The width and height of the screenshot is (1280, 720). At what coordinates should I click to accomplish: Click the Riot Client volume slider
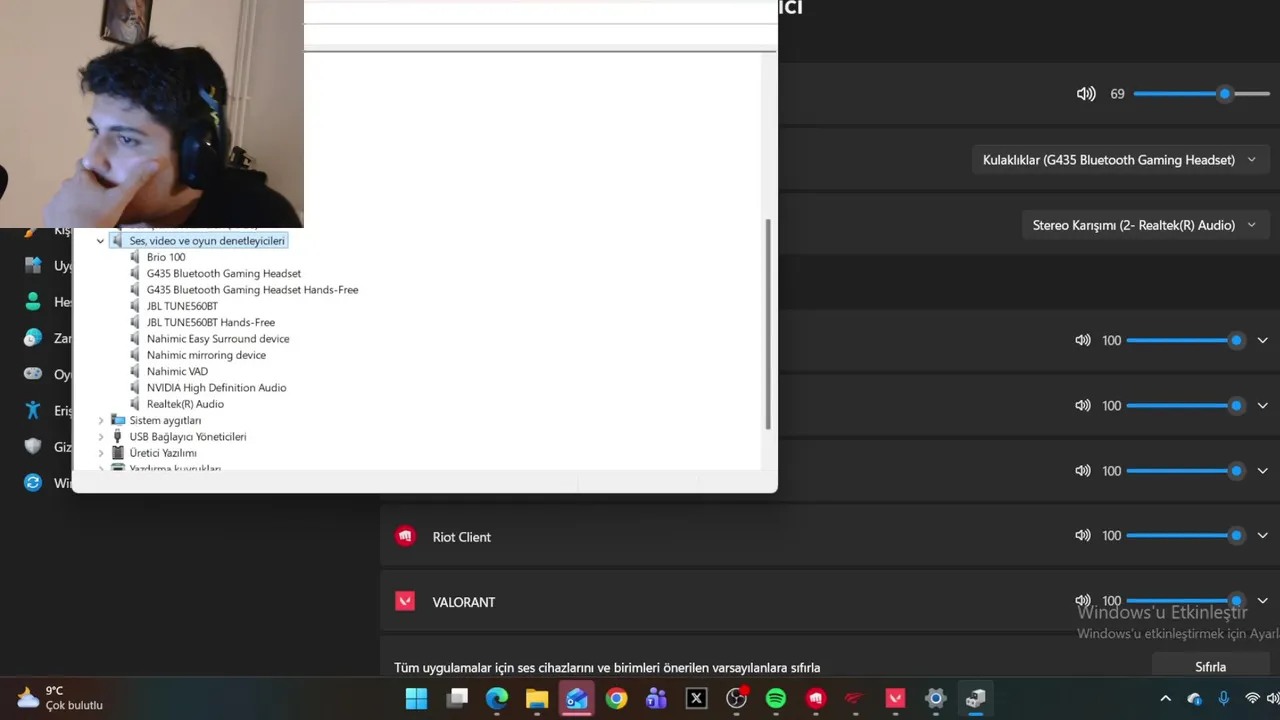[1185, 536]
